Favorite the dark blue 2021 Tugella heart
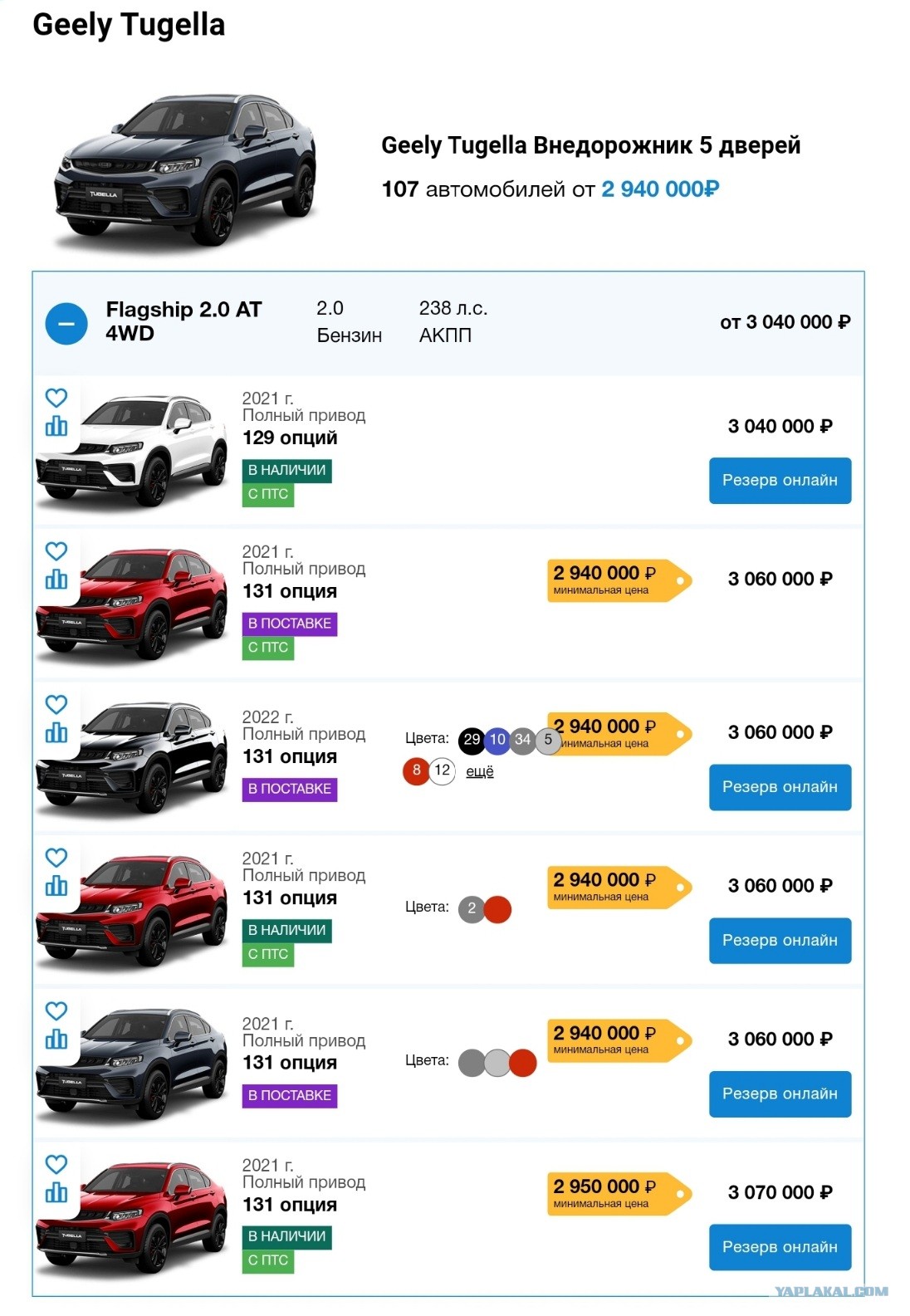This screenshot has width=910, height=1316. pyautogui.click(x=56, y=1010)
